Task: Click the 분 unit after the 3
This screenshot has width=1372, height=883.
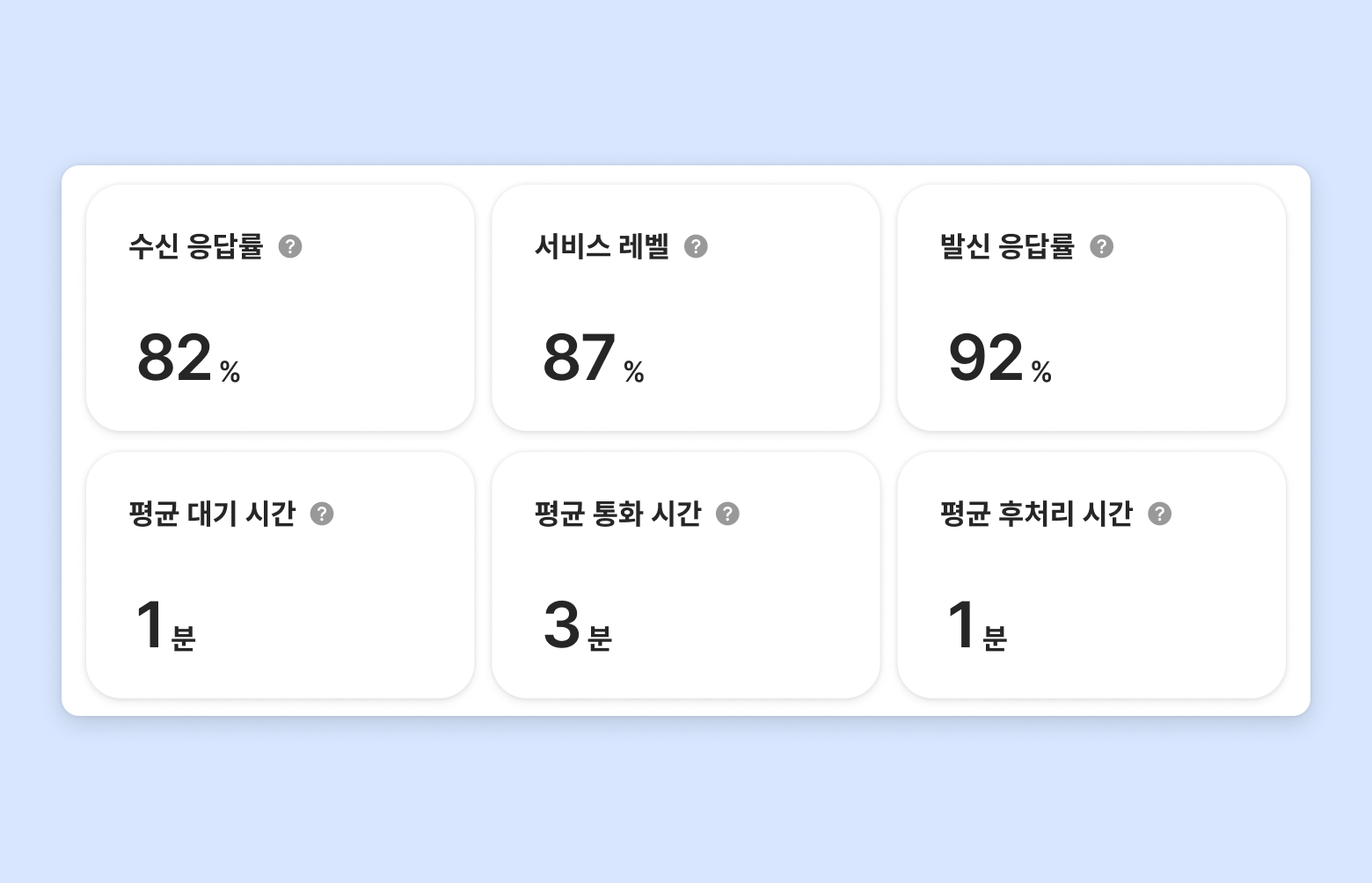Action: [600, 639]
